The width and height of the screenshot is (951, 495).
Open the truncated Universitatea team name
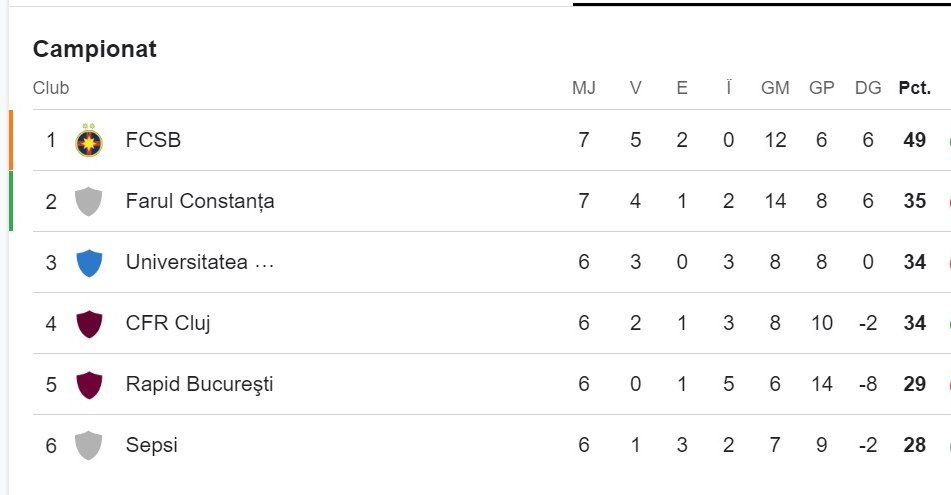[x=200, y=262]
